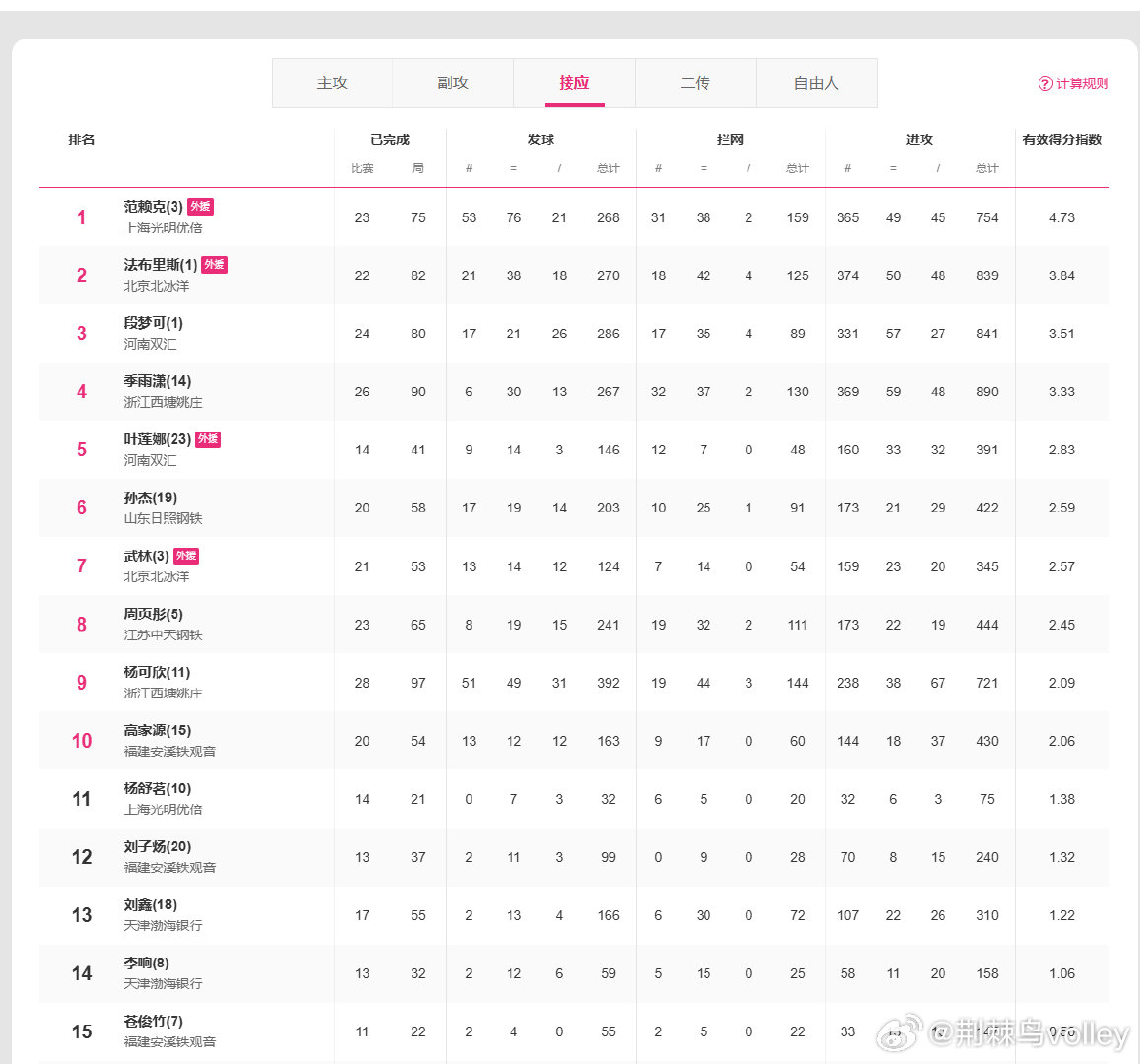Open the 自由人 tab
The image size is (1140, 1064).
(817, 83)
